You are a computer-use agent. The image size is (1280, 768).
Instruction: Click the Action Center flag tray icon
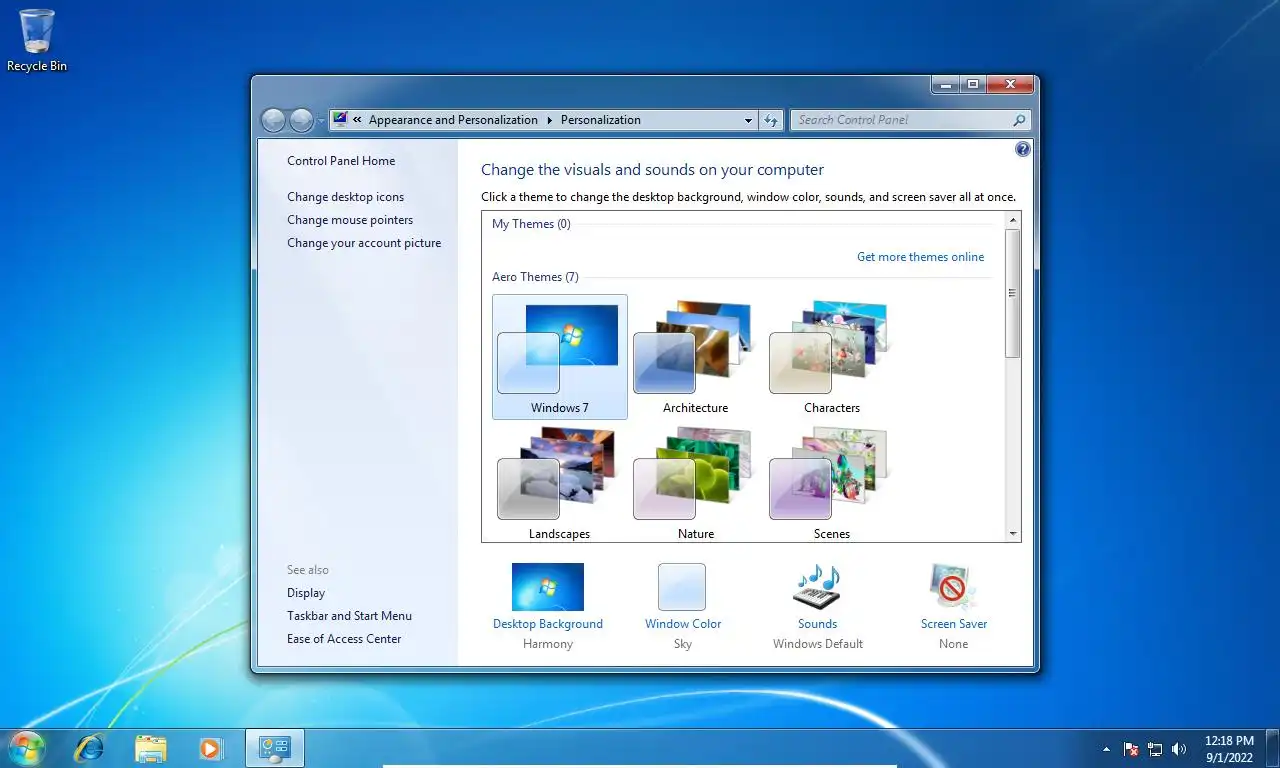click(1131, 749)
